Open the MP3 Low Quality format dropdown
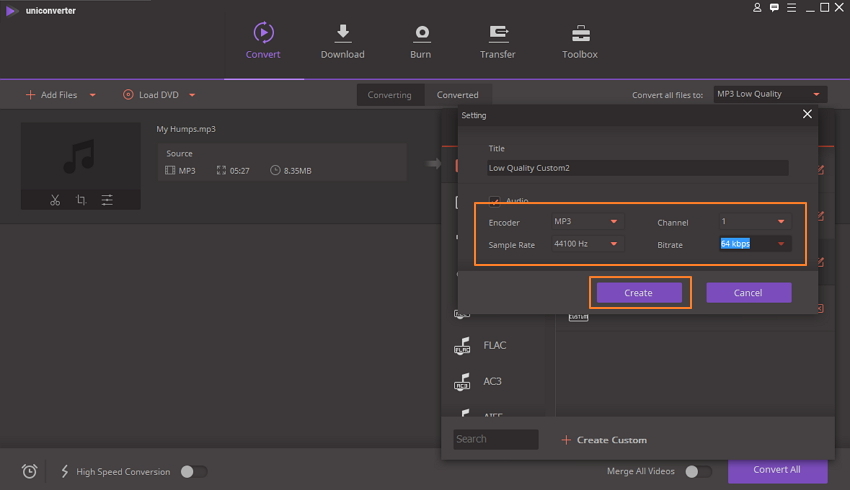This screenshot has width=850, height=490. point(770,94)
